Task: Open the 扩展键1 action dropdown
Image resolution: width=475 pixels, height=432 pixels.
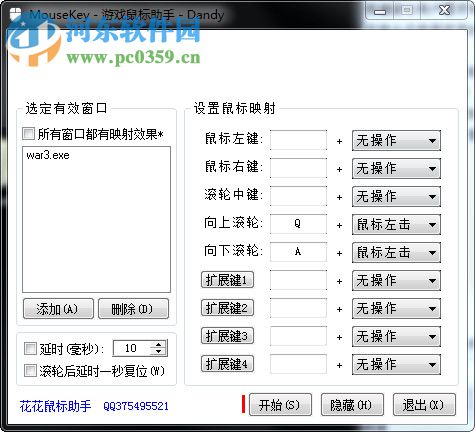Action: [x=396, y=280]
